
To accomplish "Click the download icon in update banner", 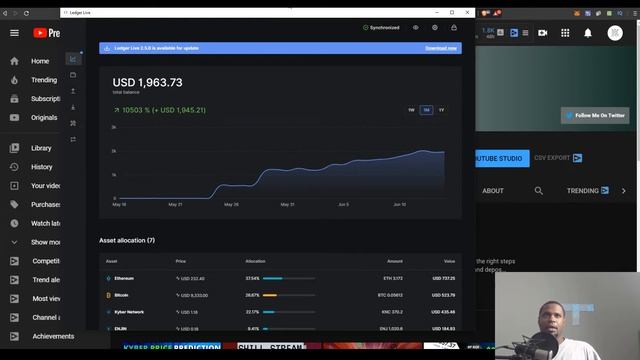I will (107, 48).
